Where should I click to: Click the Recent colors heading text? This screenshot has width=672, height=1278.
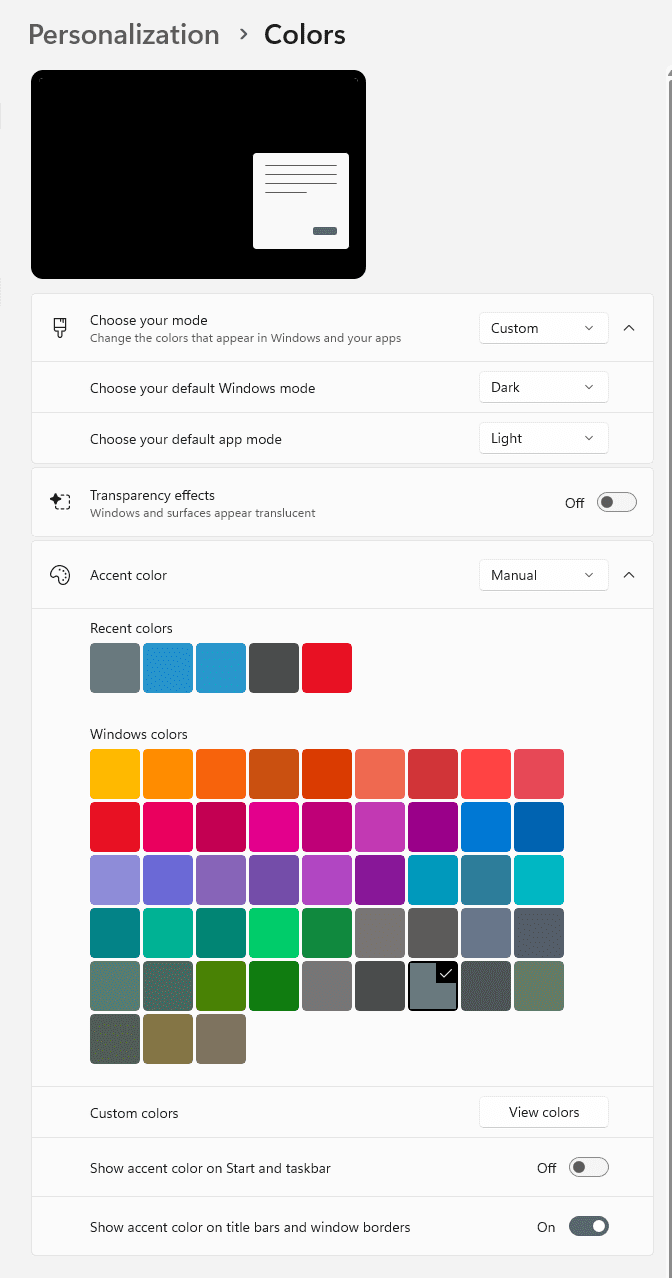click(131, 628)
